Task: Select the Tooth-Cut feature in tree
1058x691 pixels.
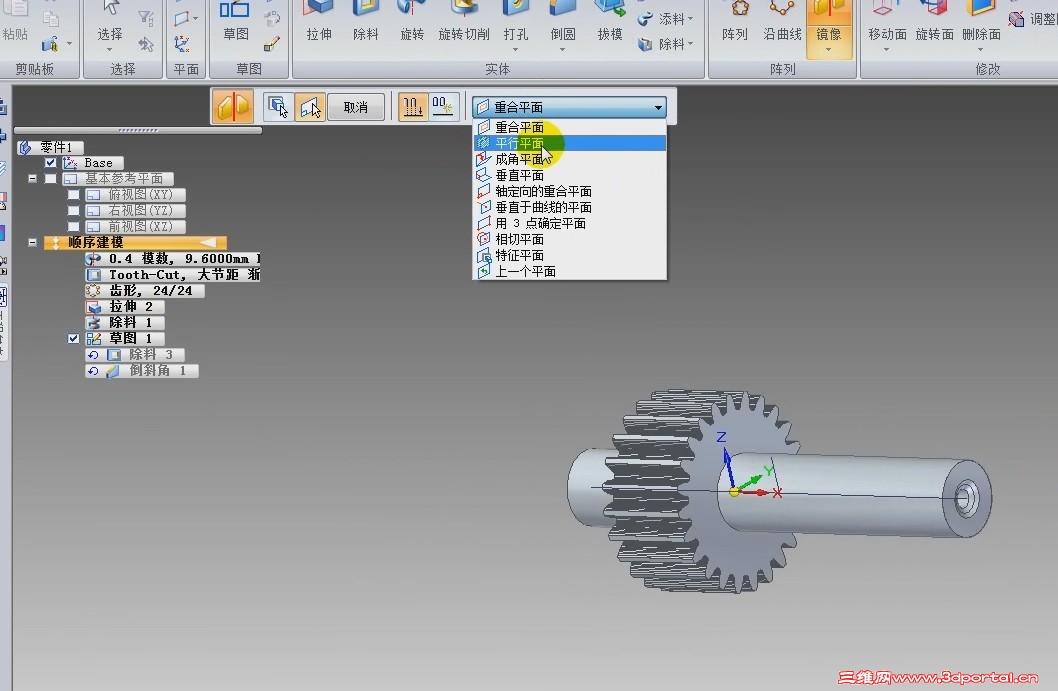Action: pyautogui.click(x=173, y=275)
